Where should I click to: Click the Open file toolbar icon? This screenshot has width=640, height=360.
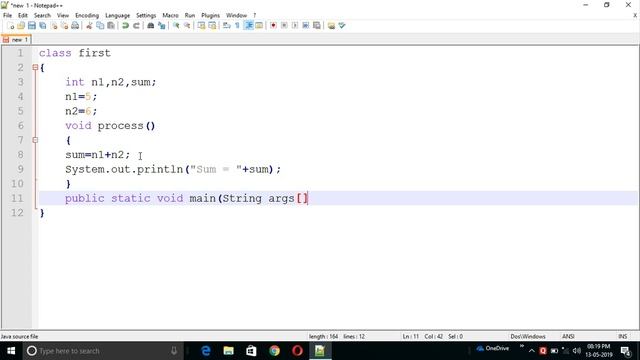pos(21,26)
